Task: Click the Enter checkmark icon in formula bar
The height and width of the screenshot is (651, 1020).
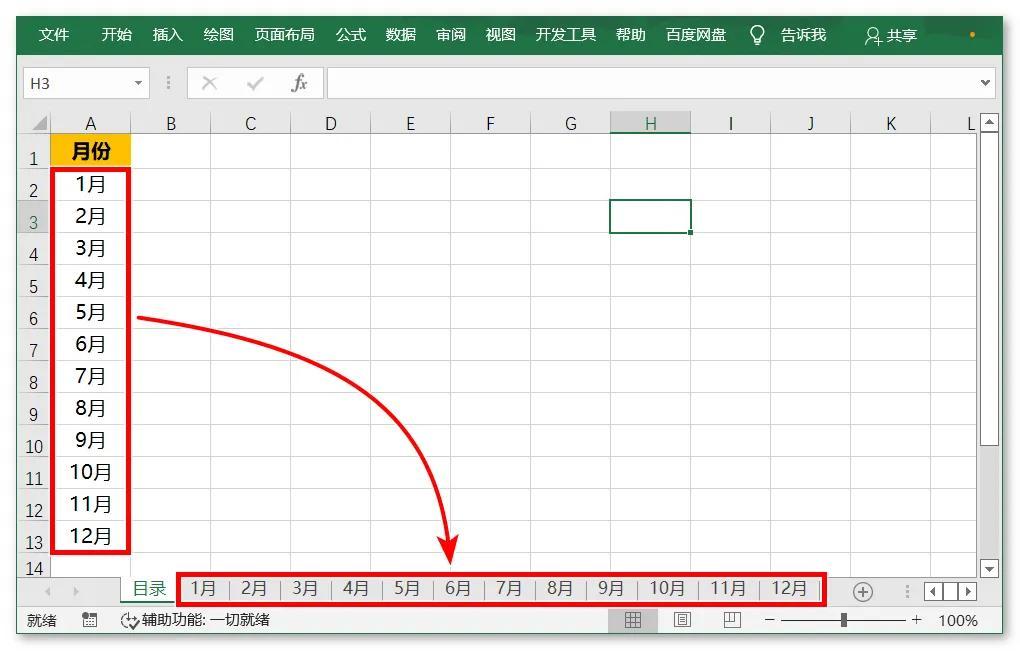Action: (x=255, y=83)
